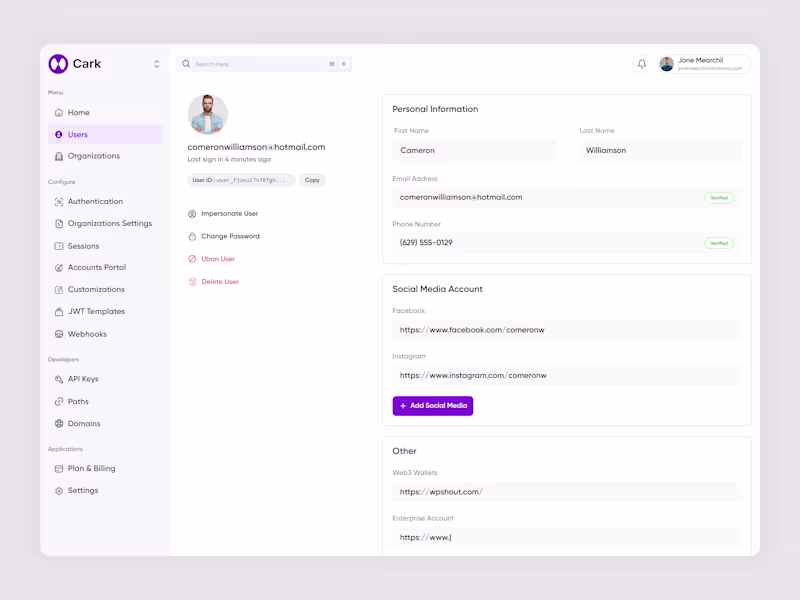Edit the Last Name field Williamson
Viewport: 800px width, 600px height.
pyautogui.click(x=660, y=151)
